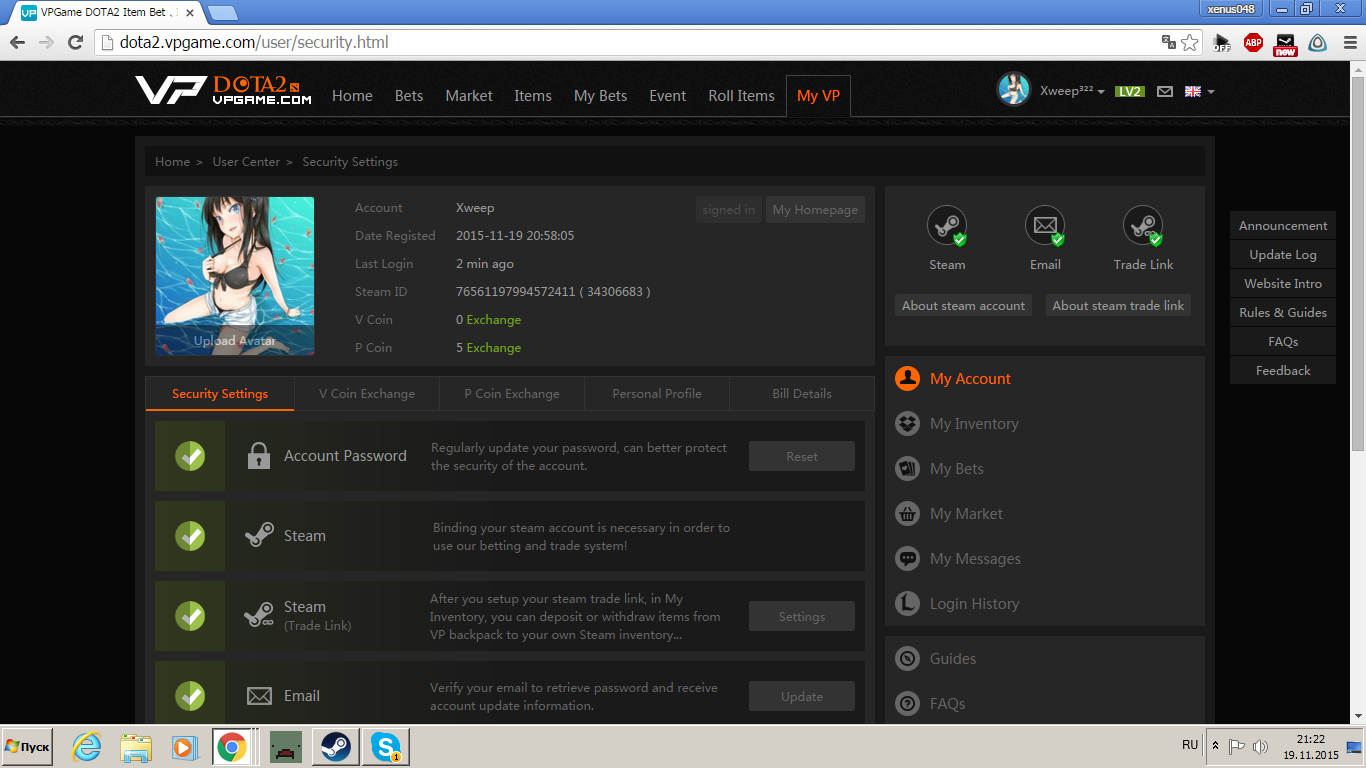The height and width of the screenshot is (768, 1366).
Task: Click the browser back arrow
Action: click(17, 42)
